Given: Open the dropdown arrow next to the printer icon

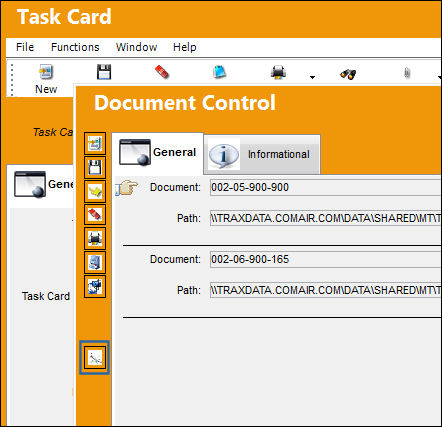Looking at the screenshot, I should tap(312, 77).
